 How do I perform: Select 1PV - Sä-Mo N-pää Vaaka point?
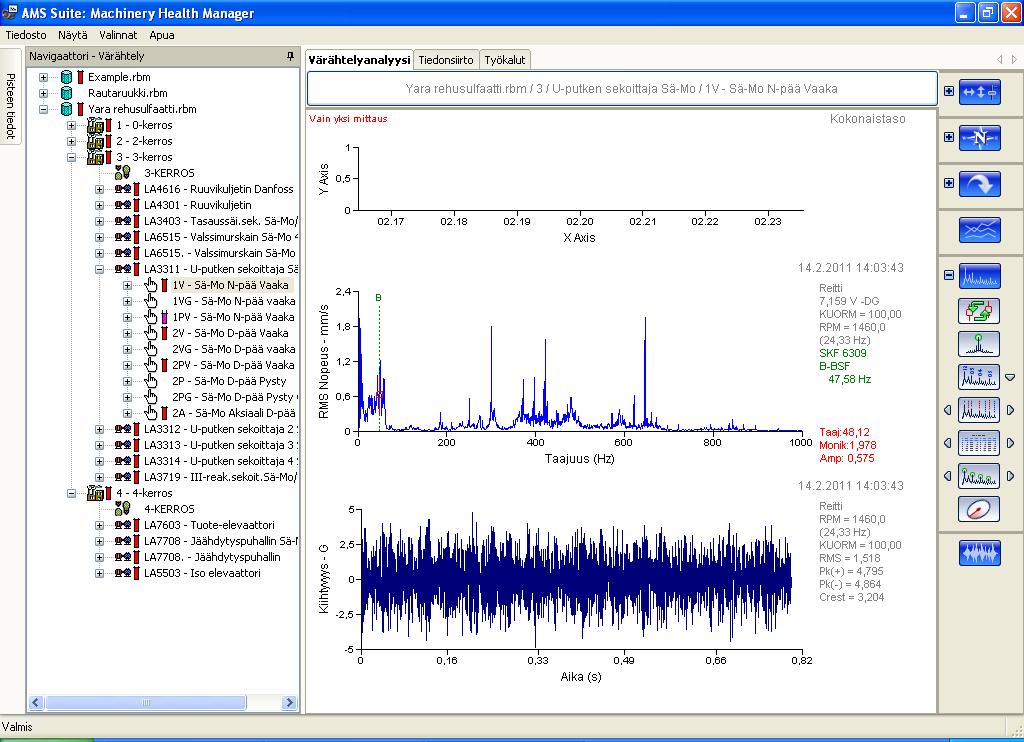(x=233, y=317)
